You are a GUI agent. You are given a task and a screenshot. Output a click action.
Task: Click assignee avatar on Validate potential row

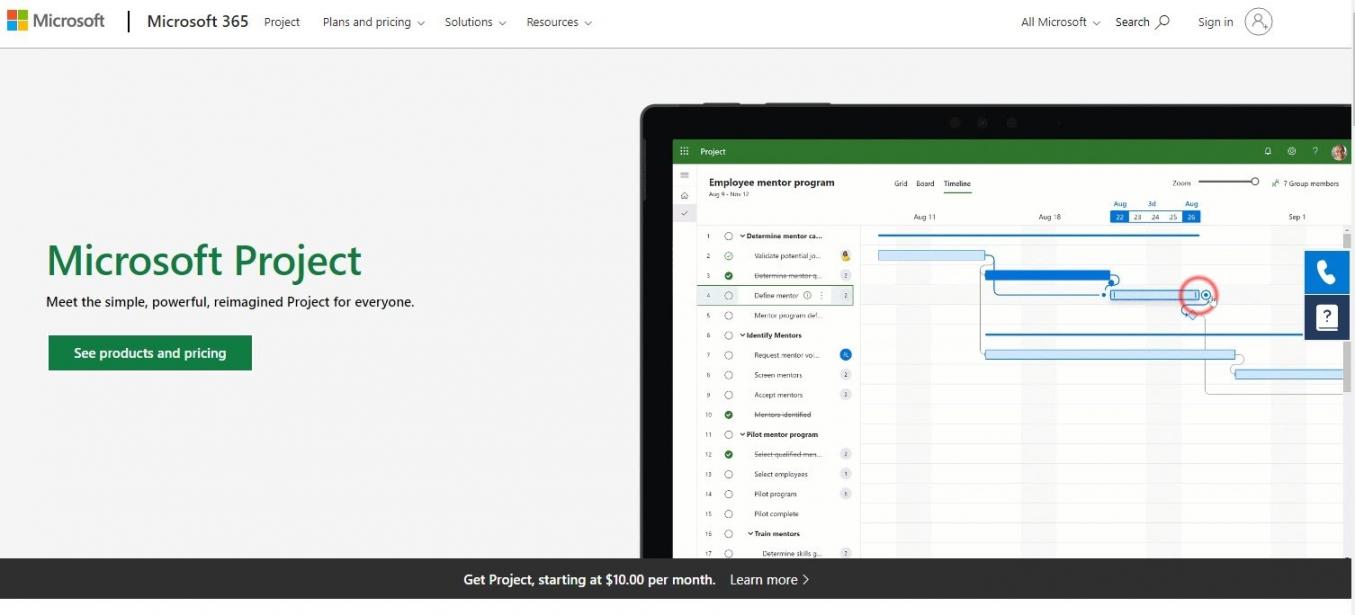pos(846,256)
